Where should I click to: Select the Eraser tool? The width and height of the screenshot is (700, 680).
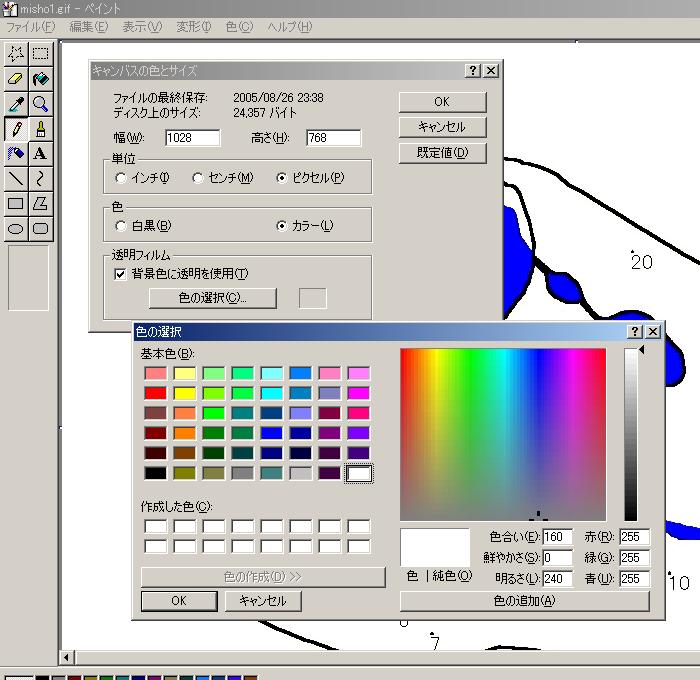(16, 79)
